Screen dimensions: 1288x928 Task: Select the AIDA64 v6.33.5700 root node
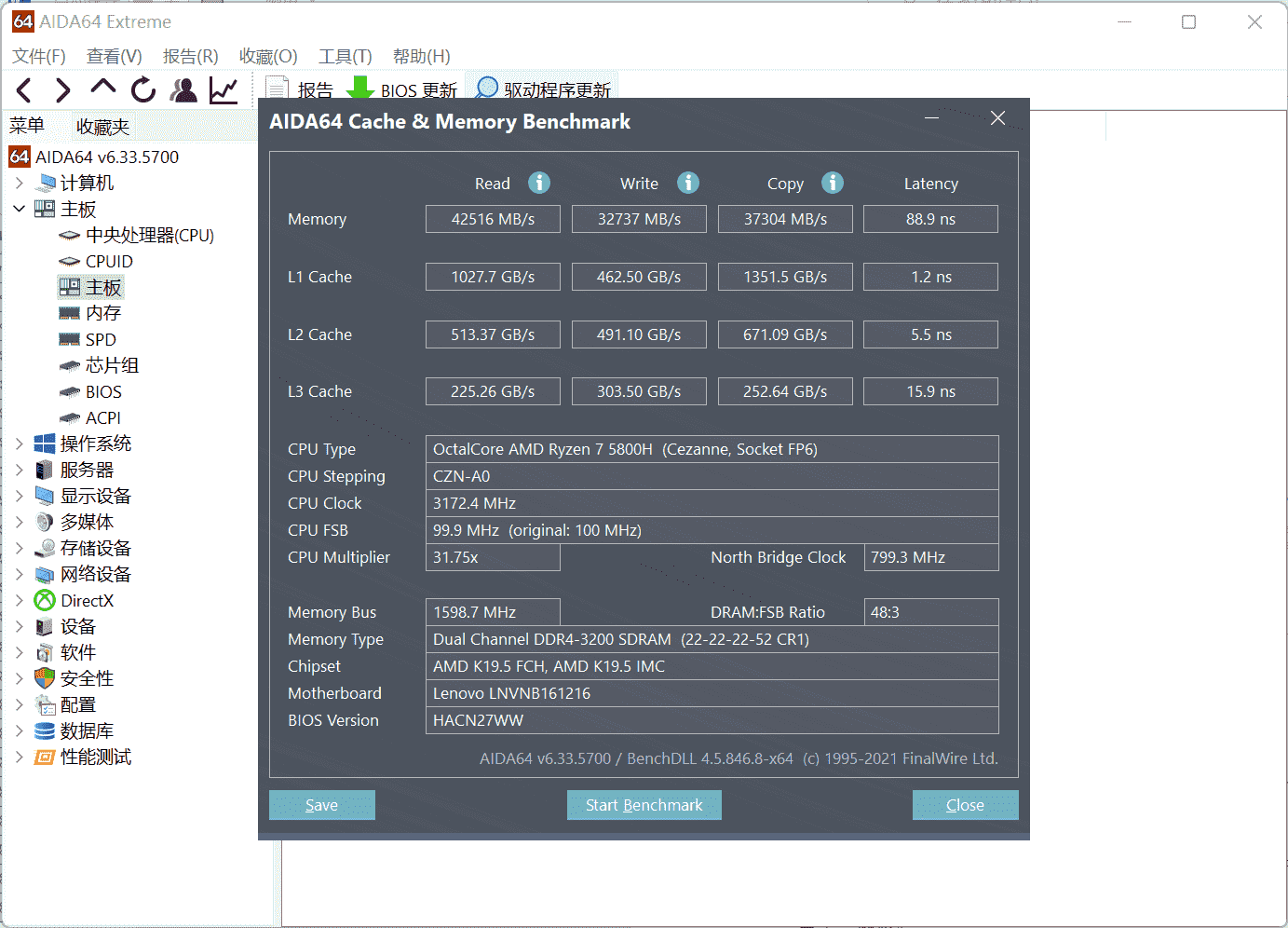[95, 157]
